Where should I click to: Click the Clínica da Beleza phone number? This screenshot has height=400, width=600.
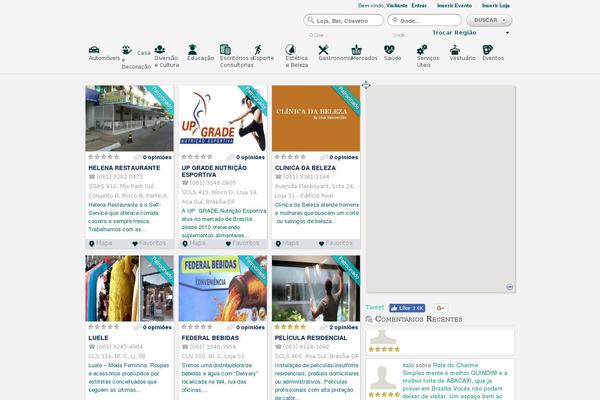tap(306, 177)
